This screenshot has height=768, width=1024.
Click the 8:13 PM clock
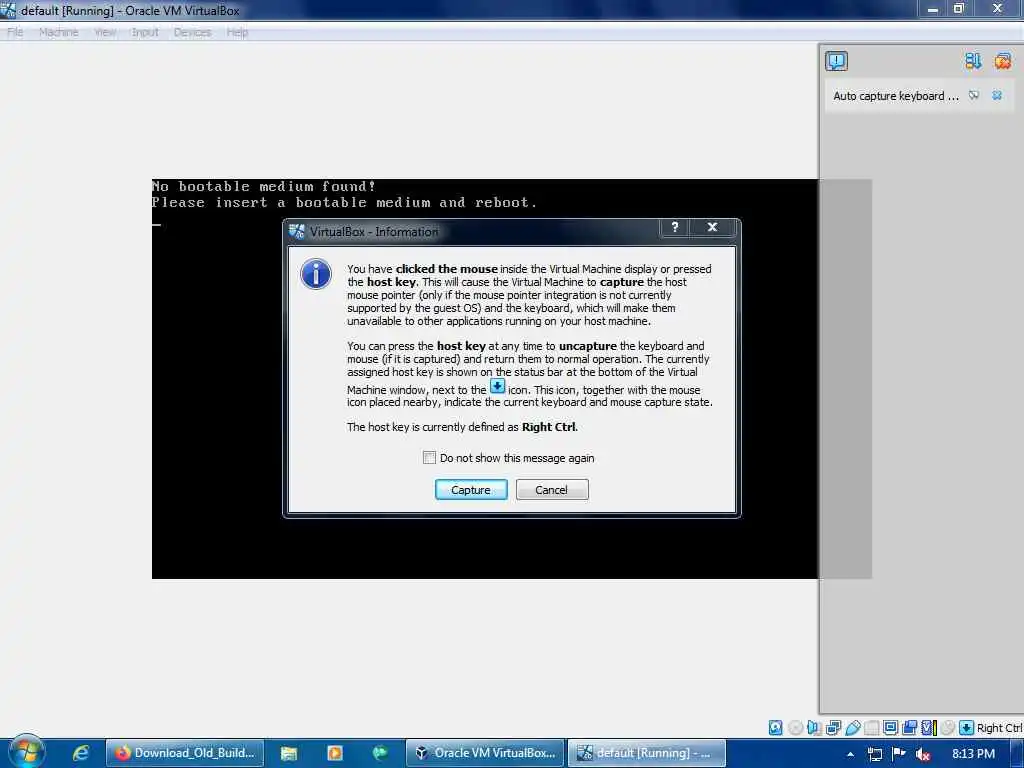click(x=973, y=754)
